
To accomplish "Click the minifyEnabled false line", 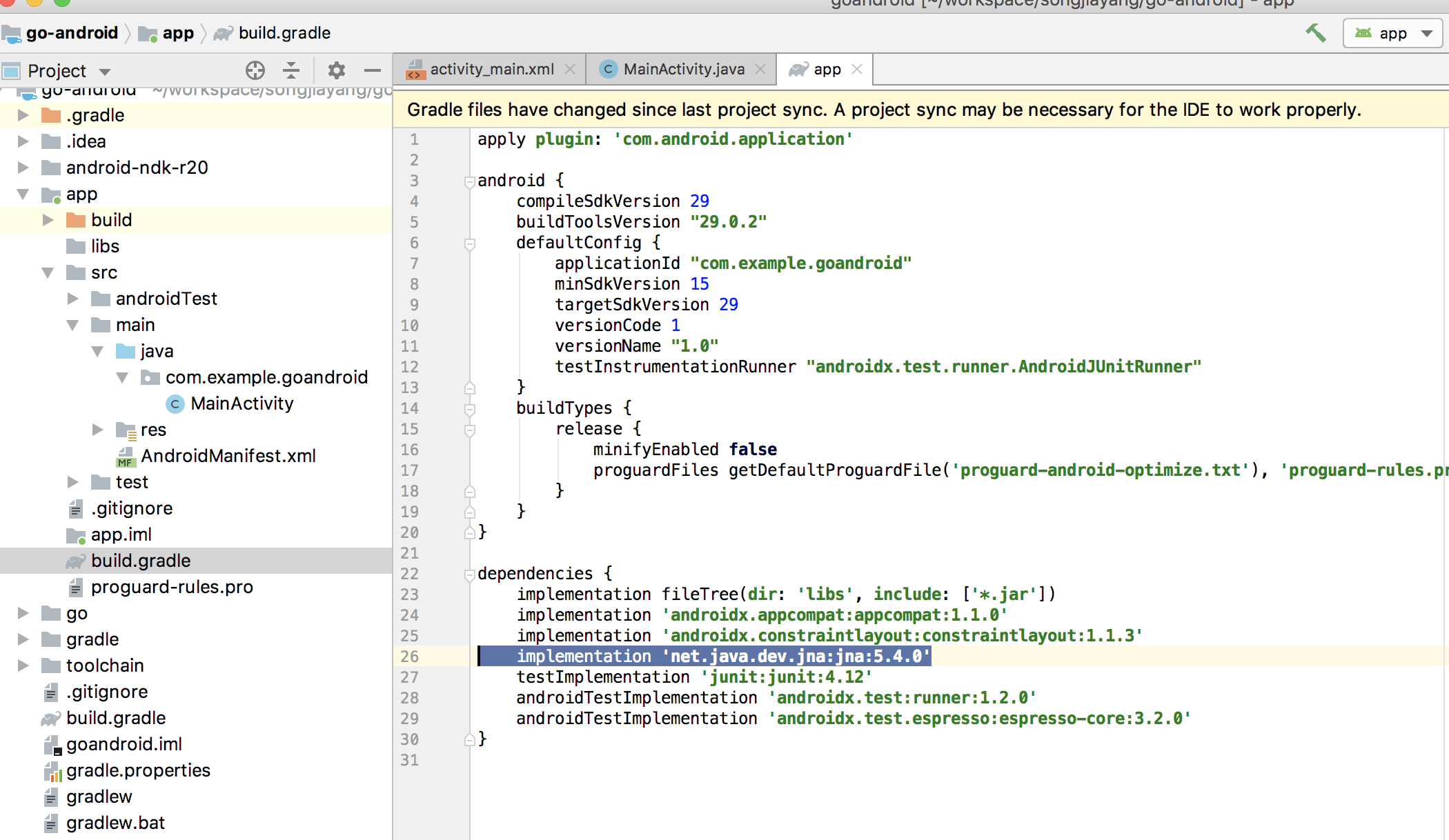I will 685,449.
